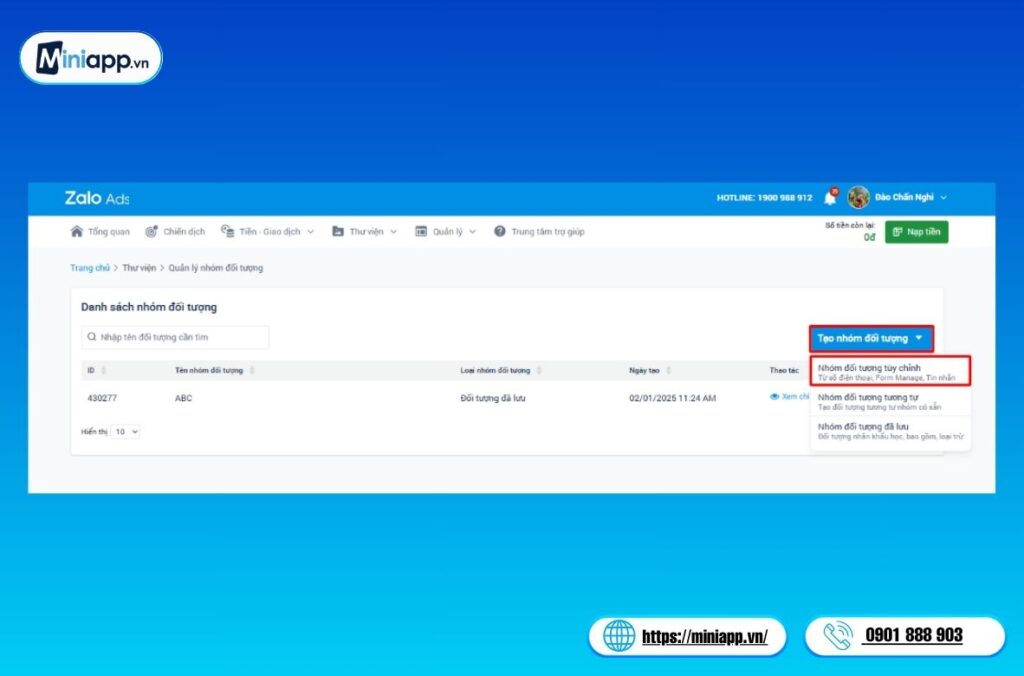Click the Chiến dịch target icon
The height and width of the screenshot is (676, 1024).
152,231
